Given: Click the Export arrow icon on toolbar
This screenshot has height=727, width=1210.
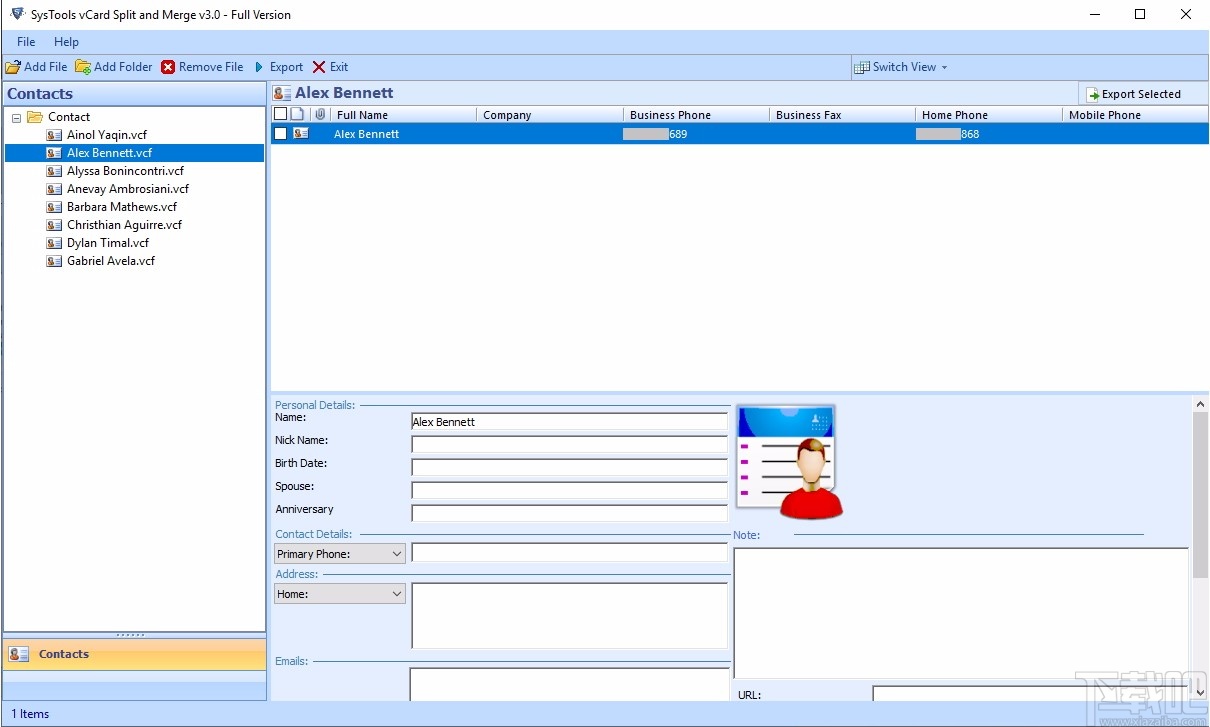Looking at the screenshot, I should pyautogui.click(x=260, y=67).
